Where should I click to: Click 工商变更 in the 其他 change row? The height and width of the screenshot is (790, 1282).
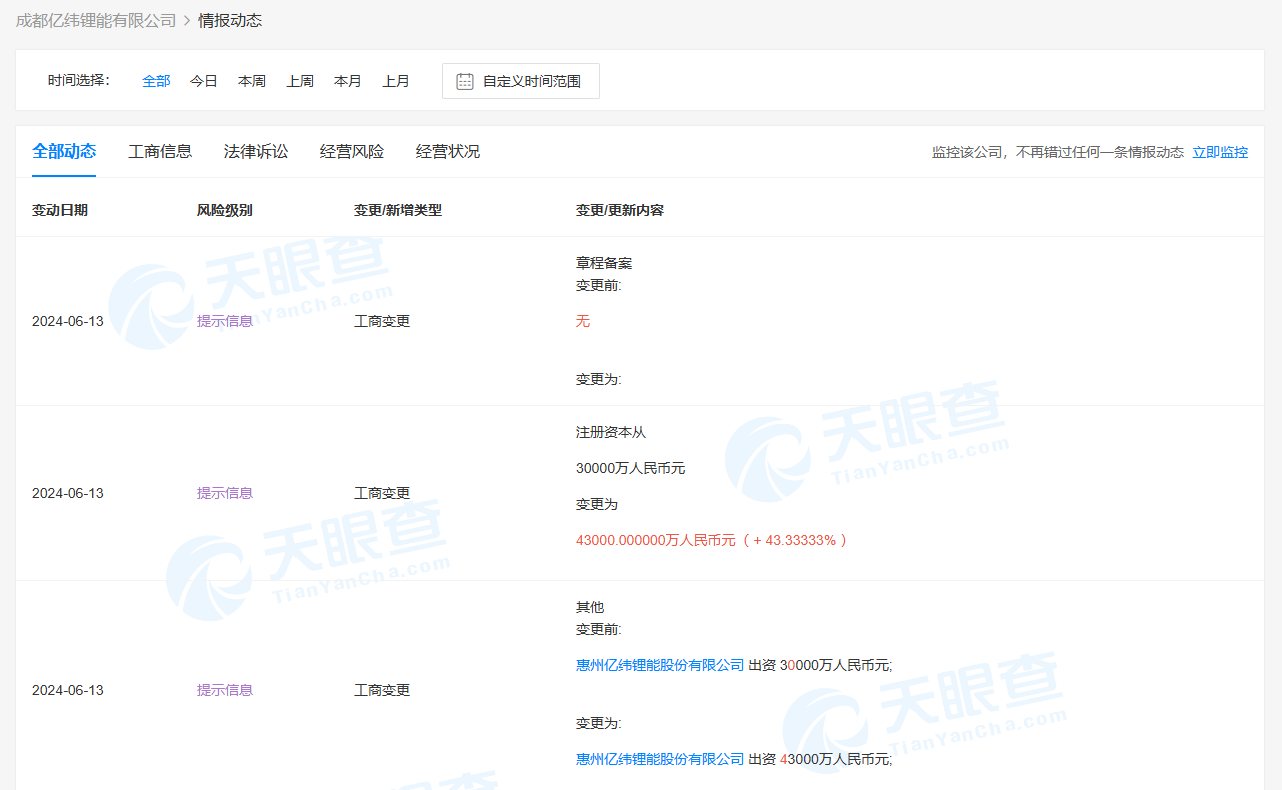[382, 690]
